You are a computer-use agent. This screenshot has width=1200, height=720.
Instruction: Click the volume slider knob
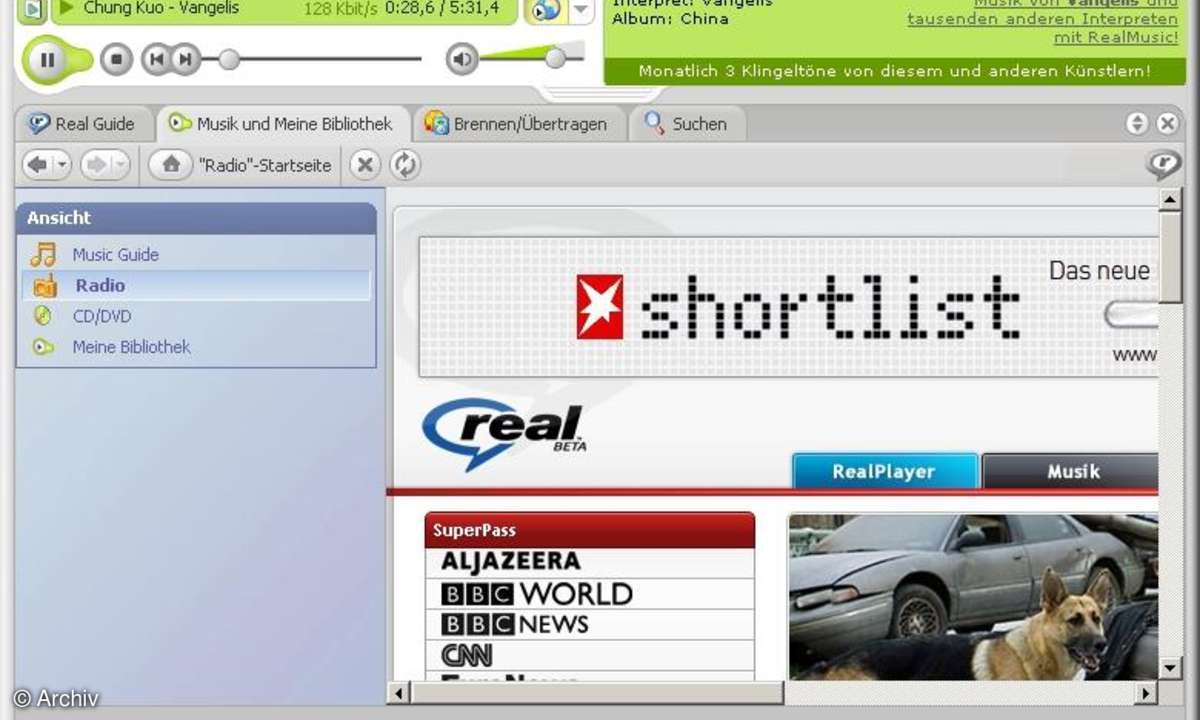[555, 59]
